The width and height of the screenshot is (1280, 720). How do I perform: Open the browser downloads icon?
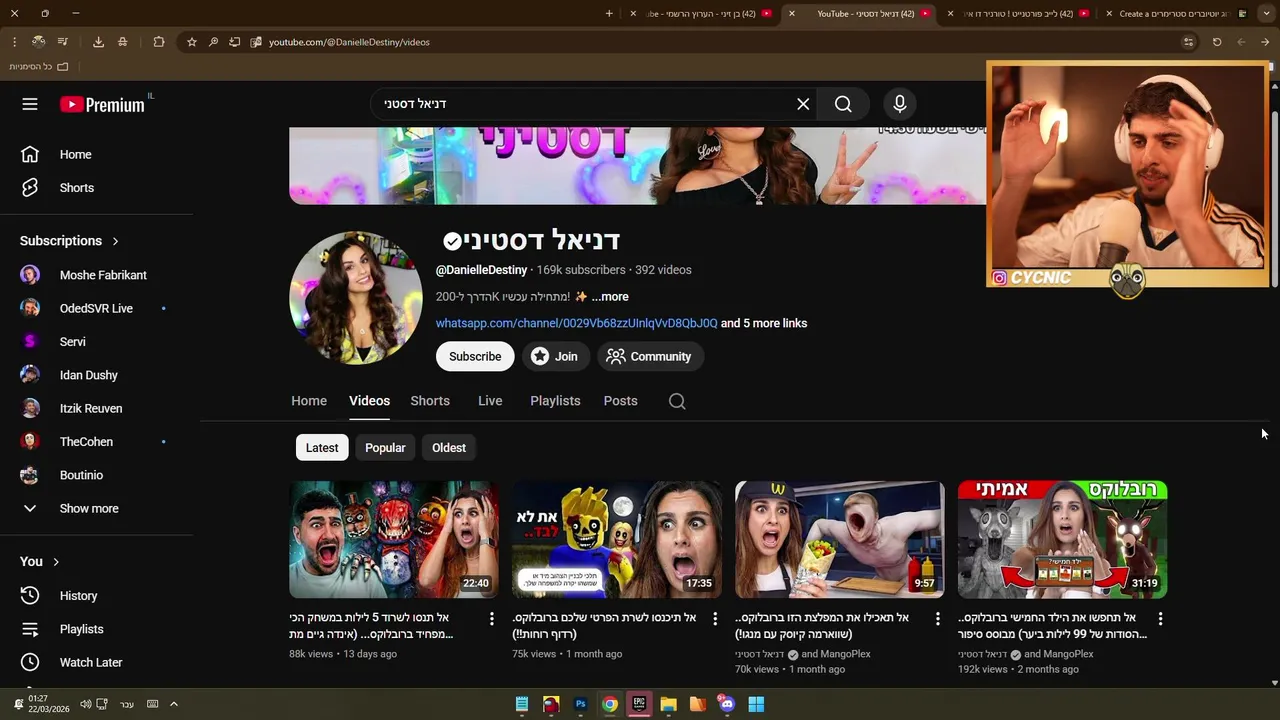pos(98,42)
